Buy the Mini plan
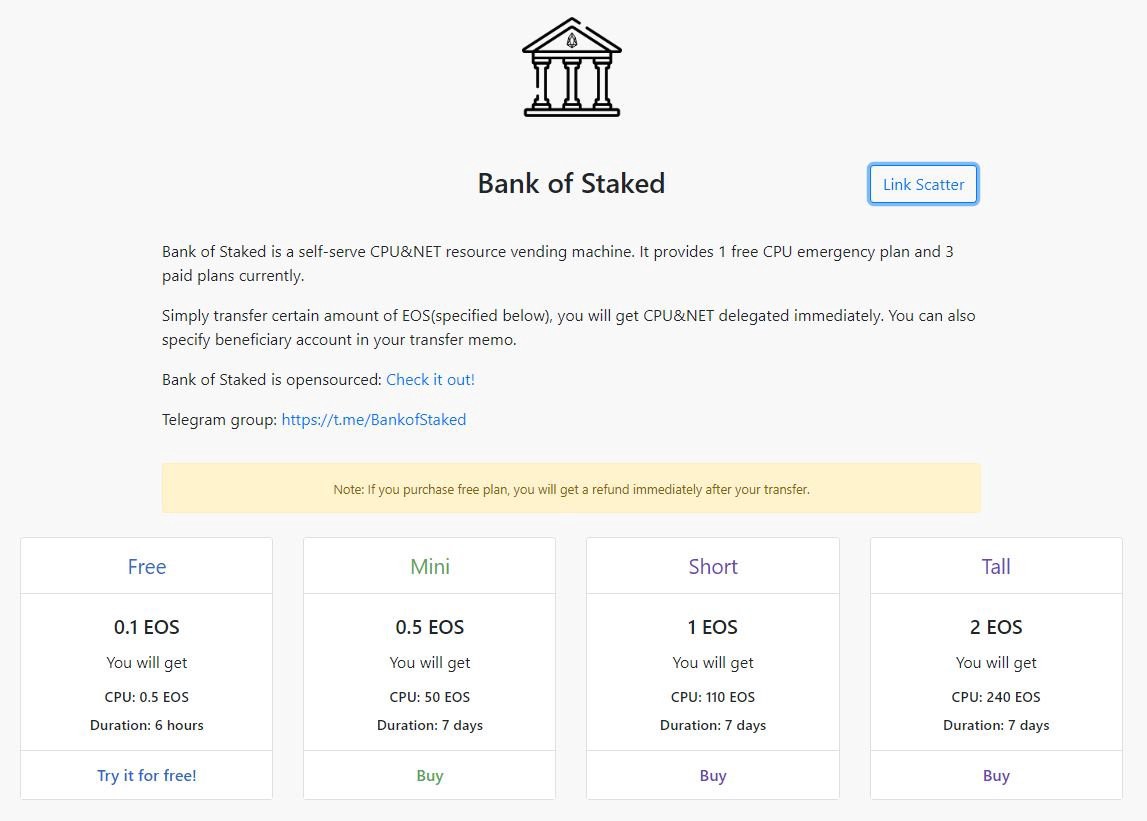This screenshot has width=1147, height=821. tap(429, 775)
